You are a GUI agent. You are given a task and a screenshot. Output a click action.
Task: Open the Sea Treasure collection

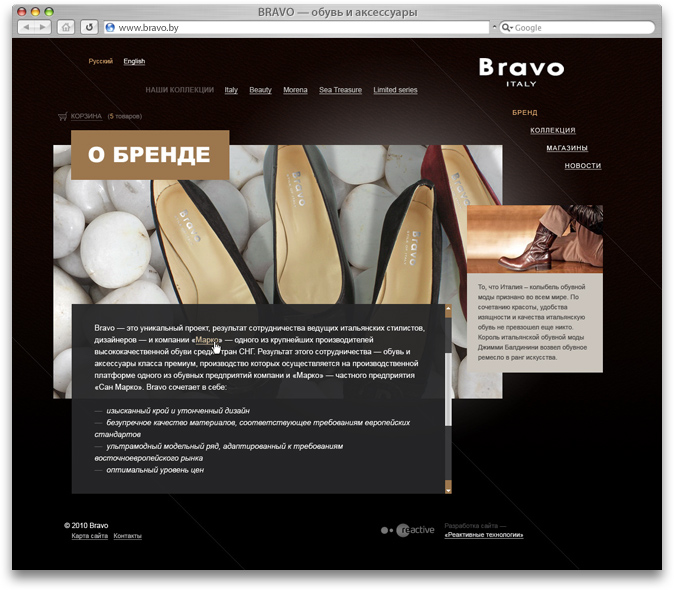(340, 90)
